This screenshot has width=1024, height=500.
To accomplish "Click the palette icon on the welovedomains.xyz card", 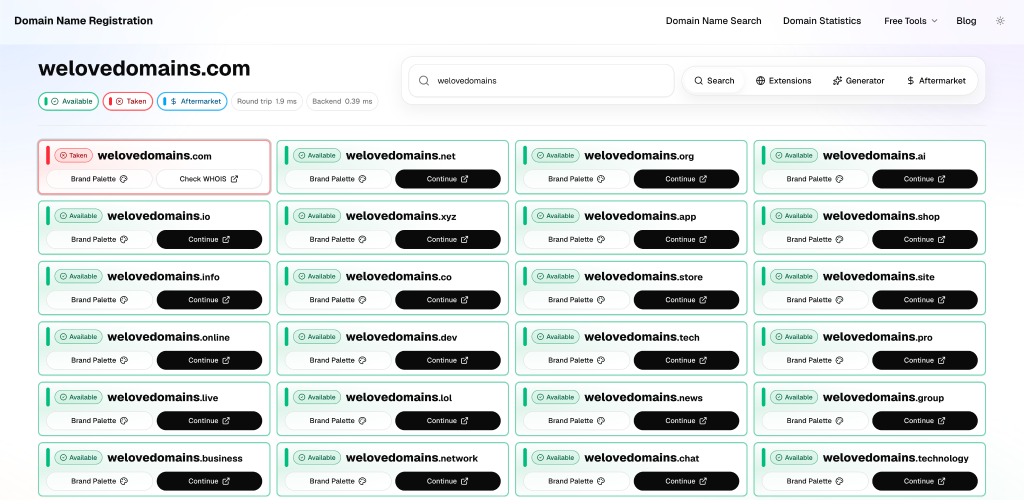I will coord(362,240).
